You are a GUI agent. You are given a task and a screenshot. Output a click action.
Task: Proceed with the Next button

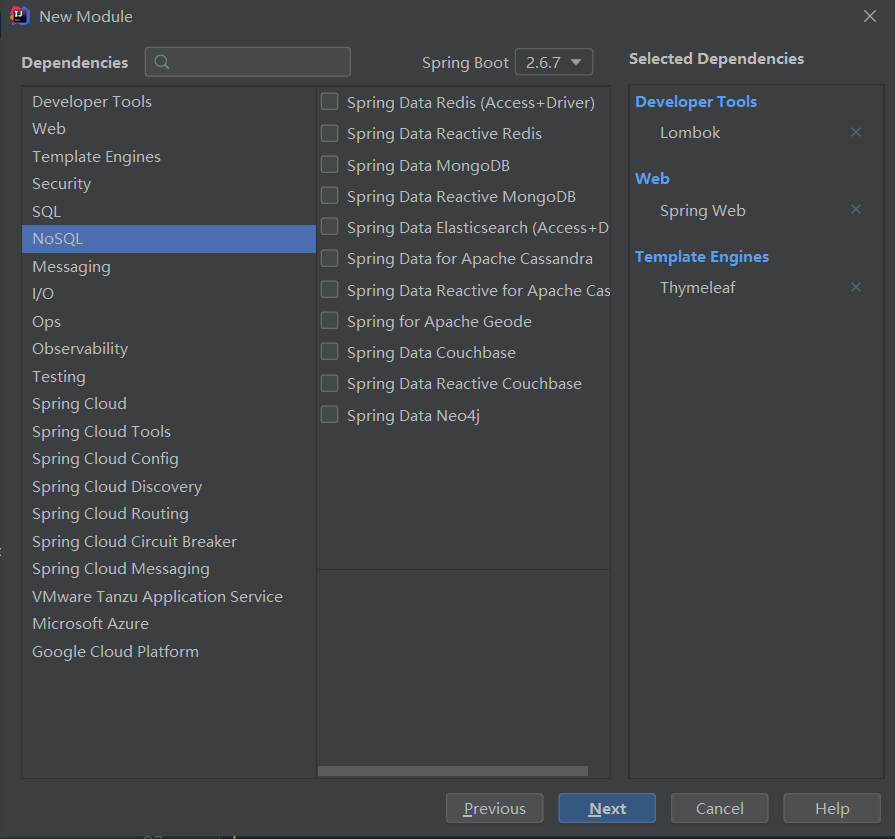607,808
